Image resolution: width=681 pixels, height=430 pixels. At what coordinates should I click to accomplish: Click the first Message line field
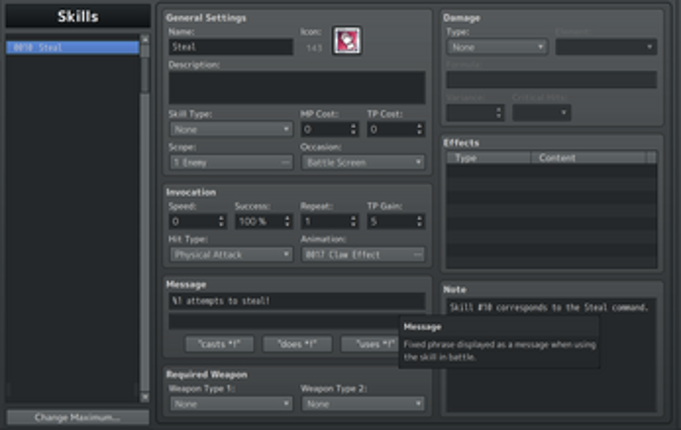pyautogui.click(x=297, y=301)
